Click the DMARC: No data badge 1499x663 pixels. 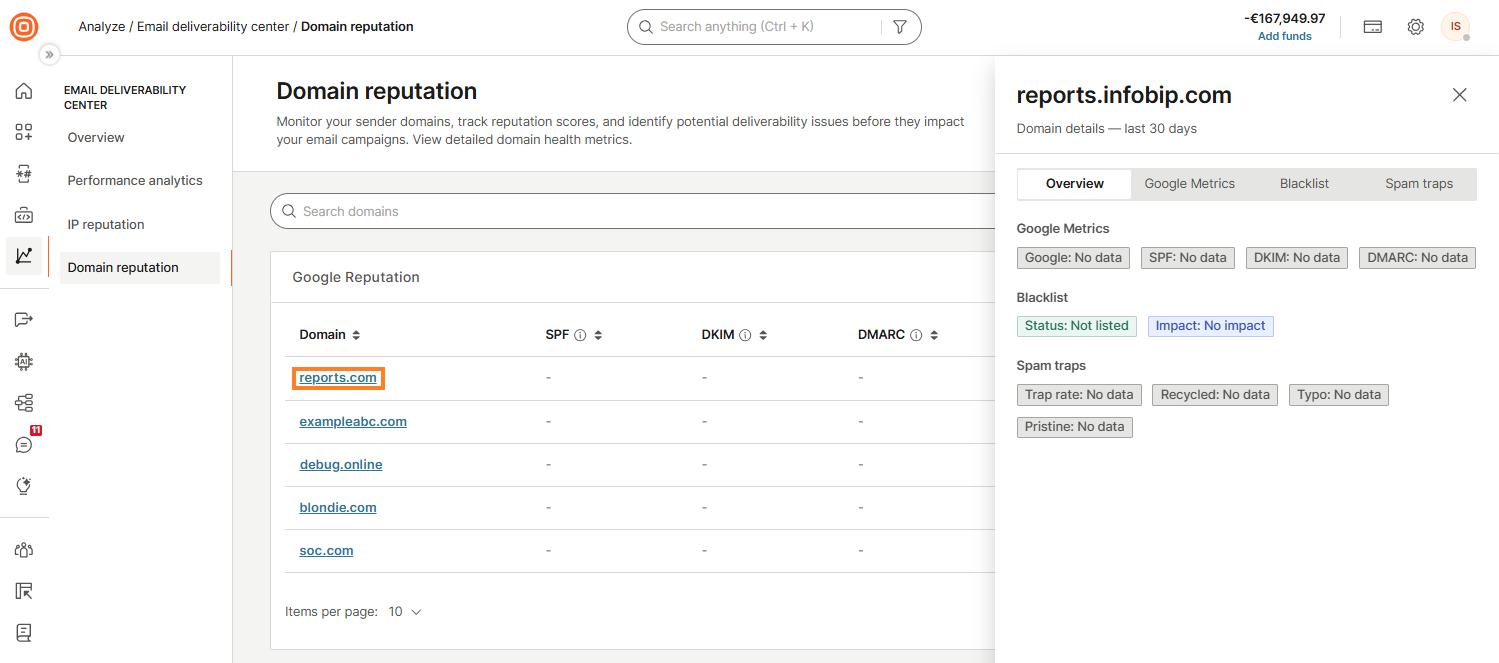(x=1417, y=258)
